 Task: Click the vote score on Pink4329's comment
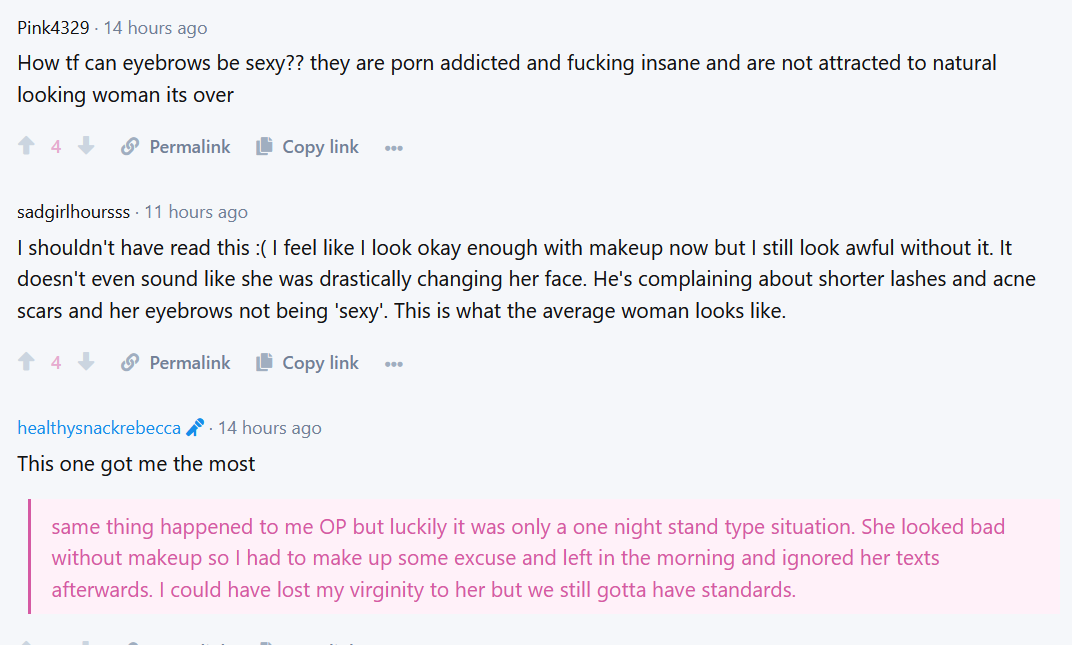[56, 147]
